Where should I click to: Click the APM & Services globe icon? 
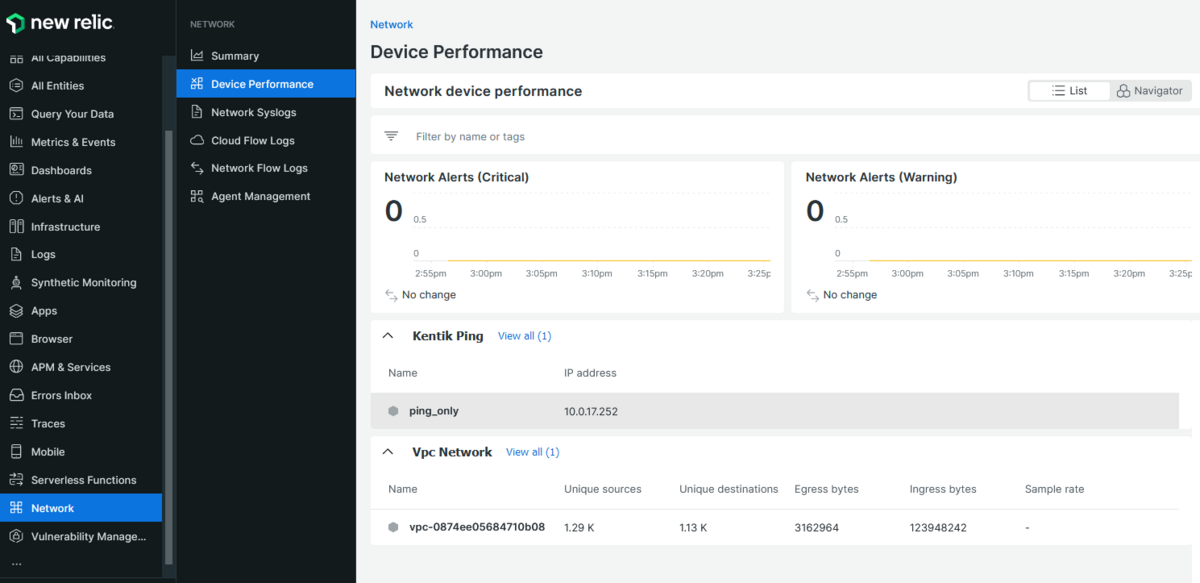point(16,367)
